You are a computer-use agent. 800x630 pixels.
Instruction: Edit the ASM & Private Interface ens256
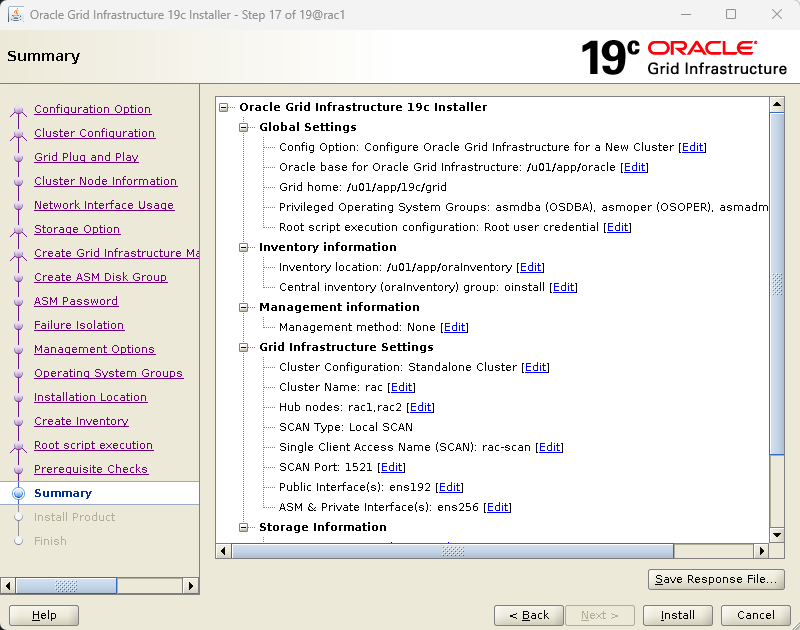[x=497, y=507]
